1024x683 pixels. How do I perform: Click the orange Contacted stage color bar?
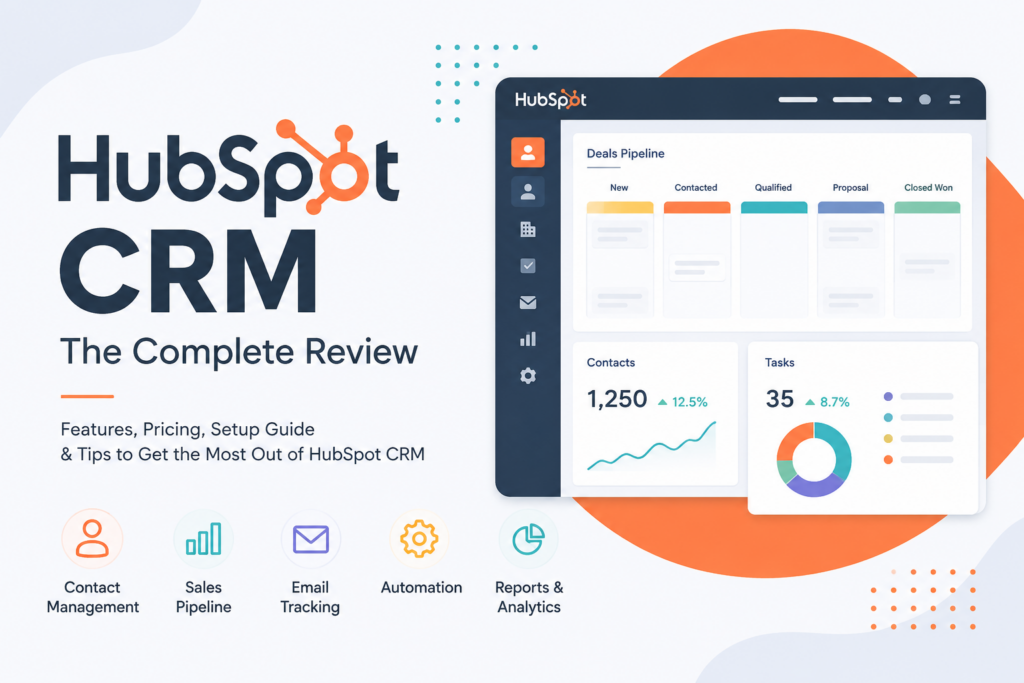[x=697, y=208]
